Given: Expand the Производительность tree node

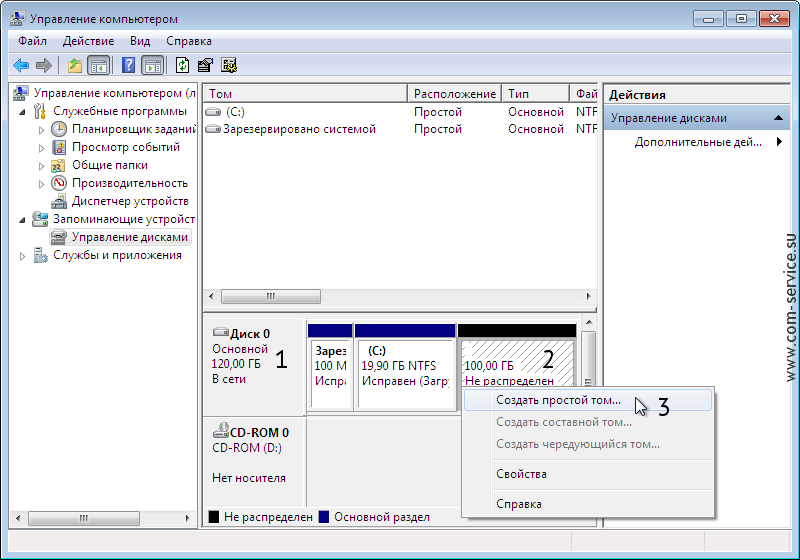Looking at the screenshot, I should [x=41, y=184].
